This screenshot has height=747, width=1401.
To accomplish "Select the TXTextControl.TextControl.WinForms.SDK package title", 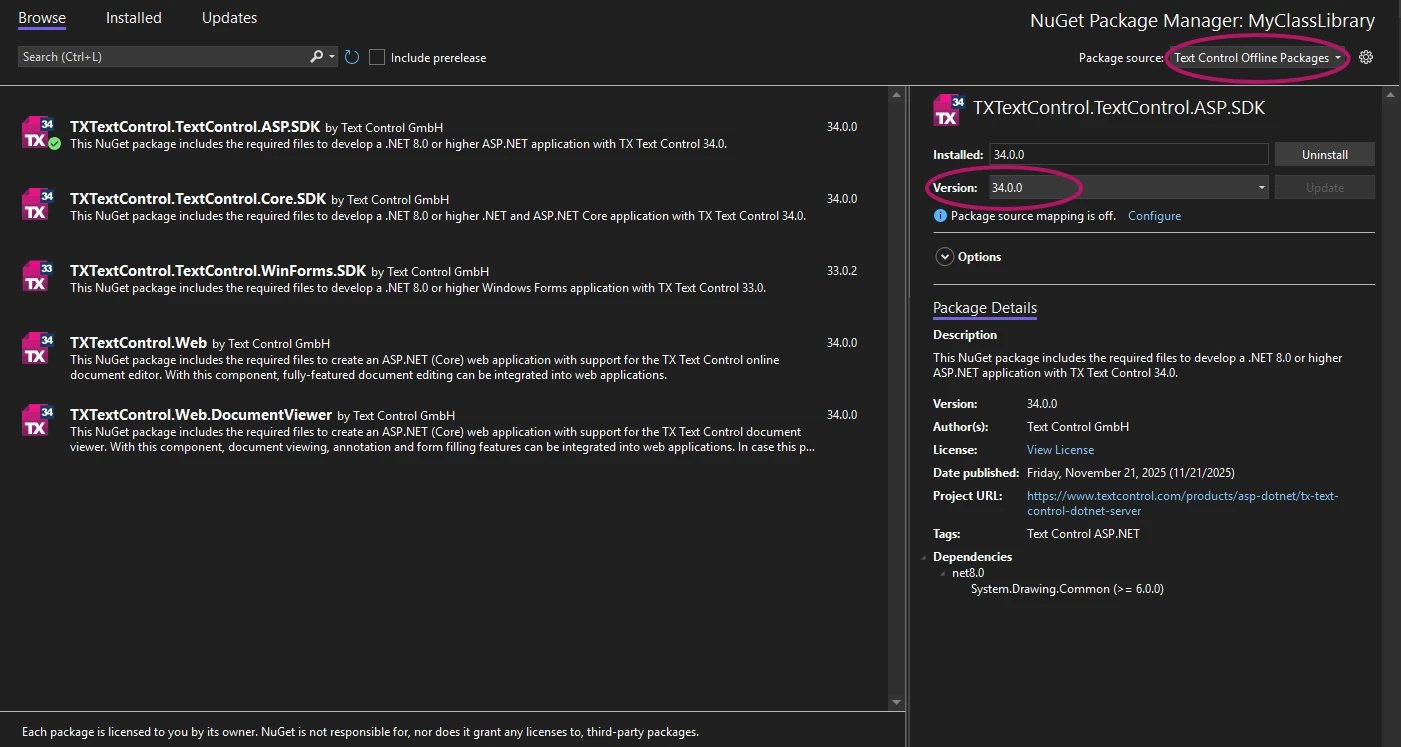I will 218,271.
